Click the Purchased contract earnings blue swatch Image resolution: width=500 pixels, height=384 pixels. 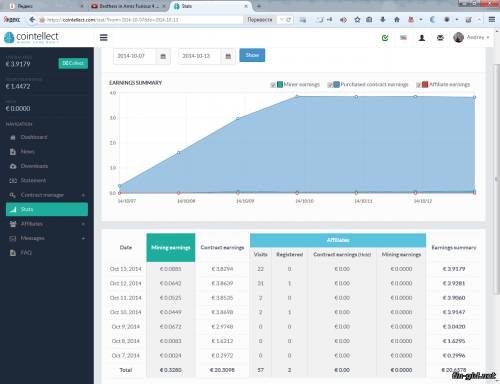(336, 84)
